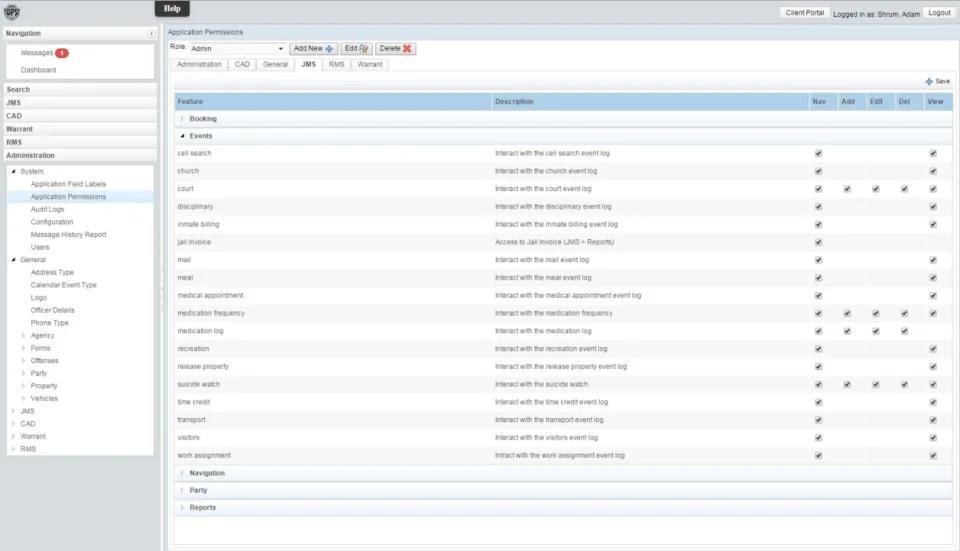Switch to the CAD permissions tab
Viewport: 960px width, 551px height.
pyautogui.click(x=242, y=64)
